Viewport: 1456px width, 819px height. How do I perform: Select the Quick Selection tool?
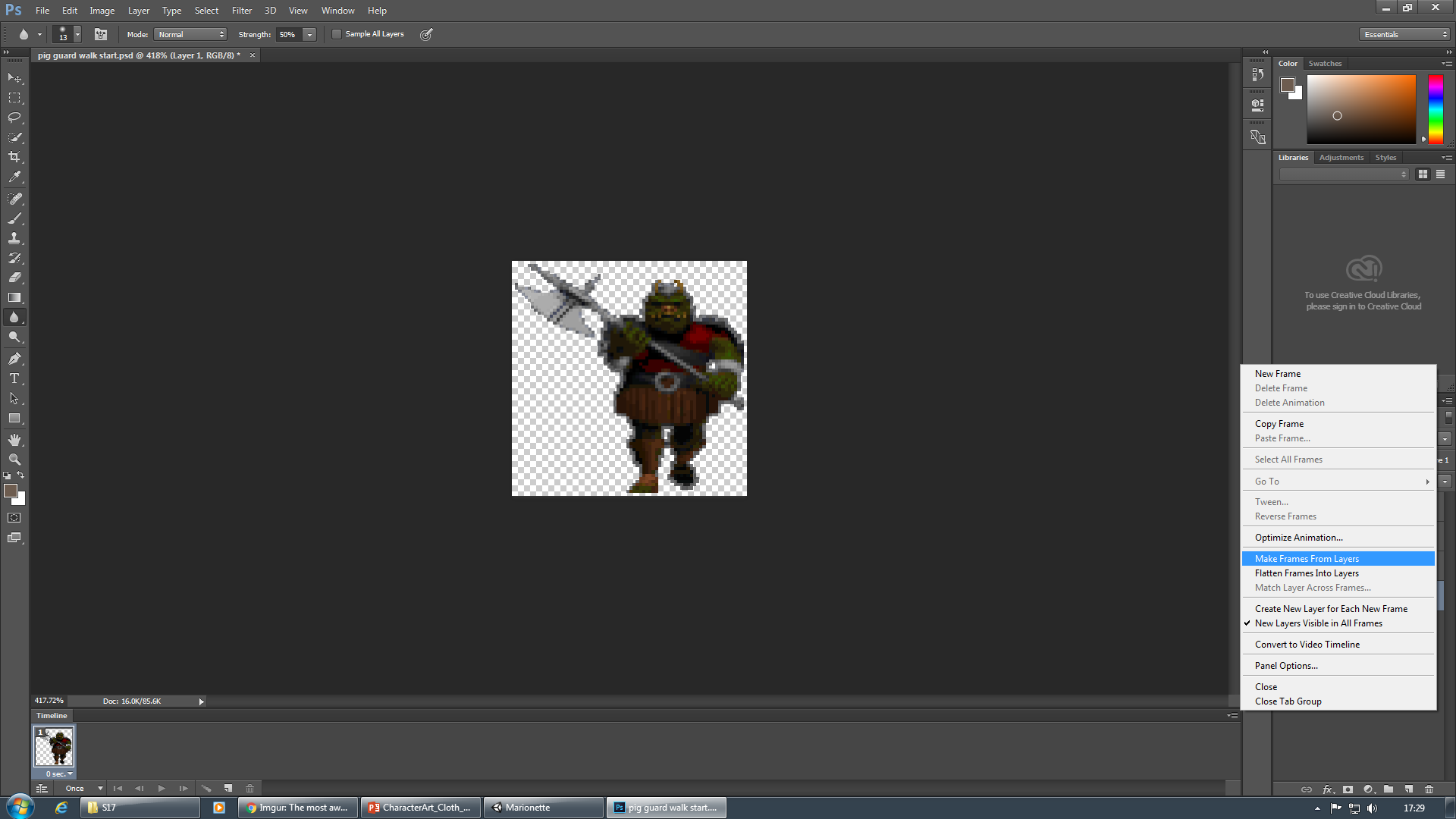pyautogui.click(x=14, y=137)
